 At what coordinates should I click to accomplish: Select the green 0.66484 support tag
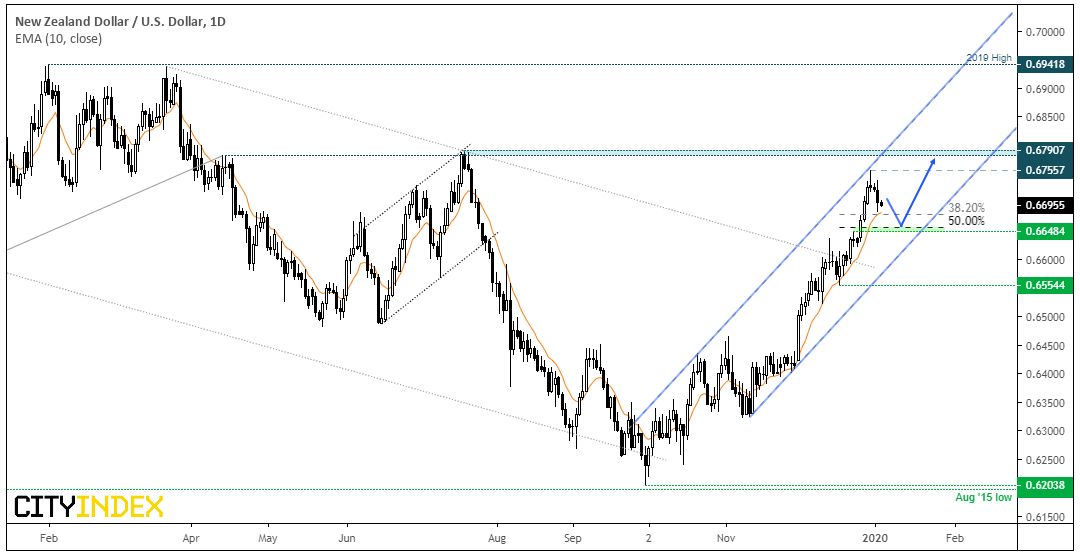[1046, 231]
